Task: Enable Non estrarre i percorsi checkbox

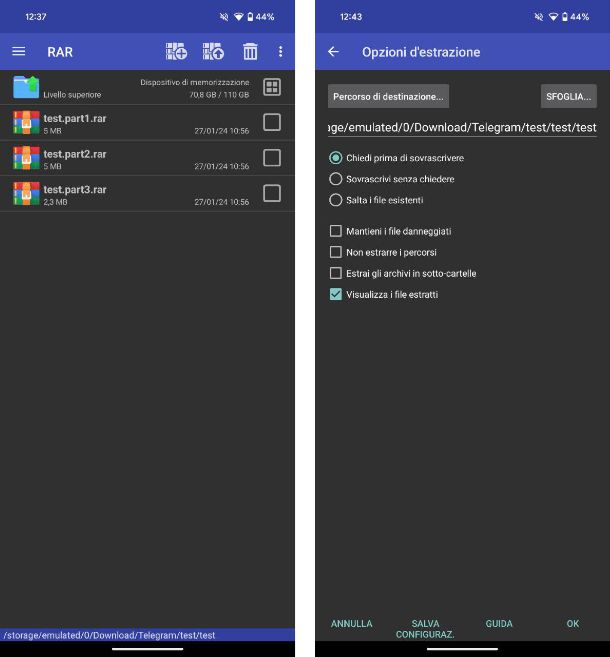Action: (336, 252)
